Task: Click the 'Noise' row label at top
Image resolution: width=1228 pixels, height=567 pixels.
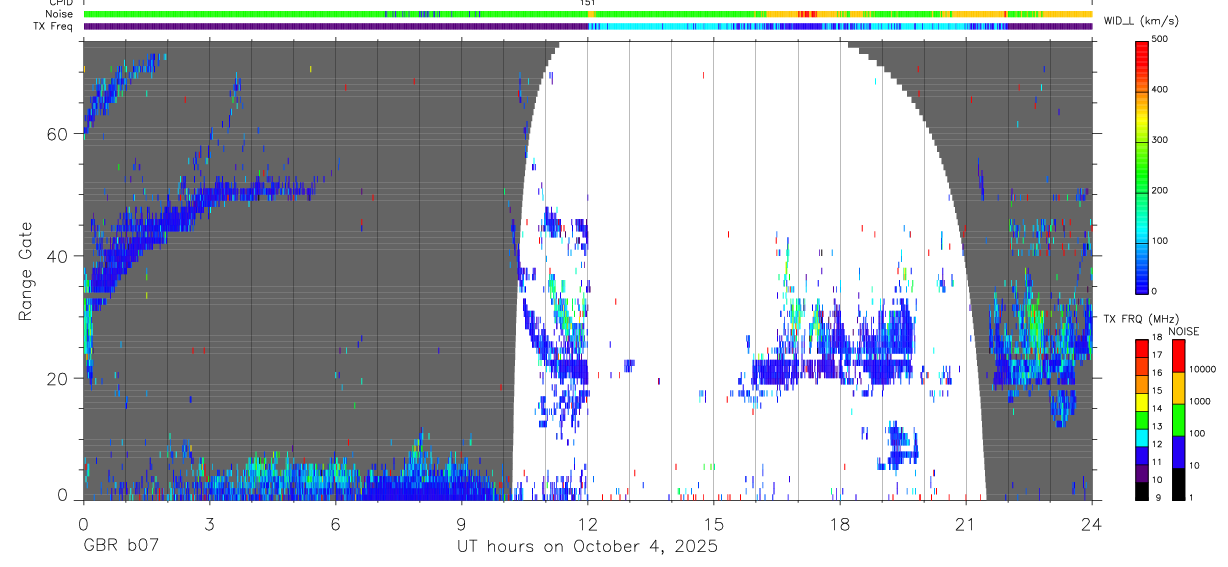Action: click(59, 15)
